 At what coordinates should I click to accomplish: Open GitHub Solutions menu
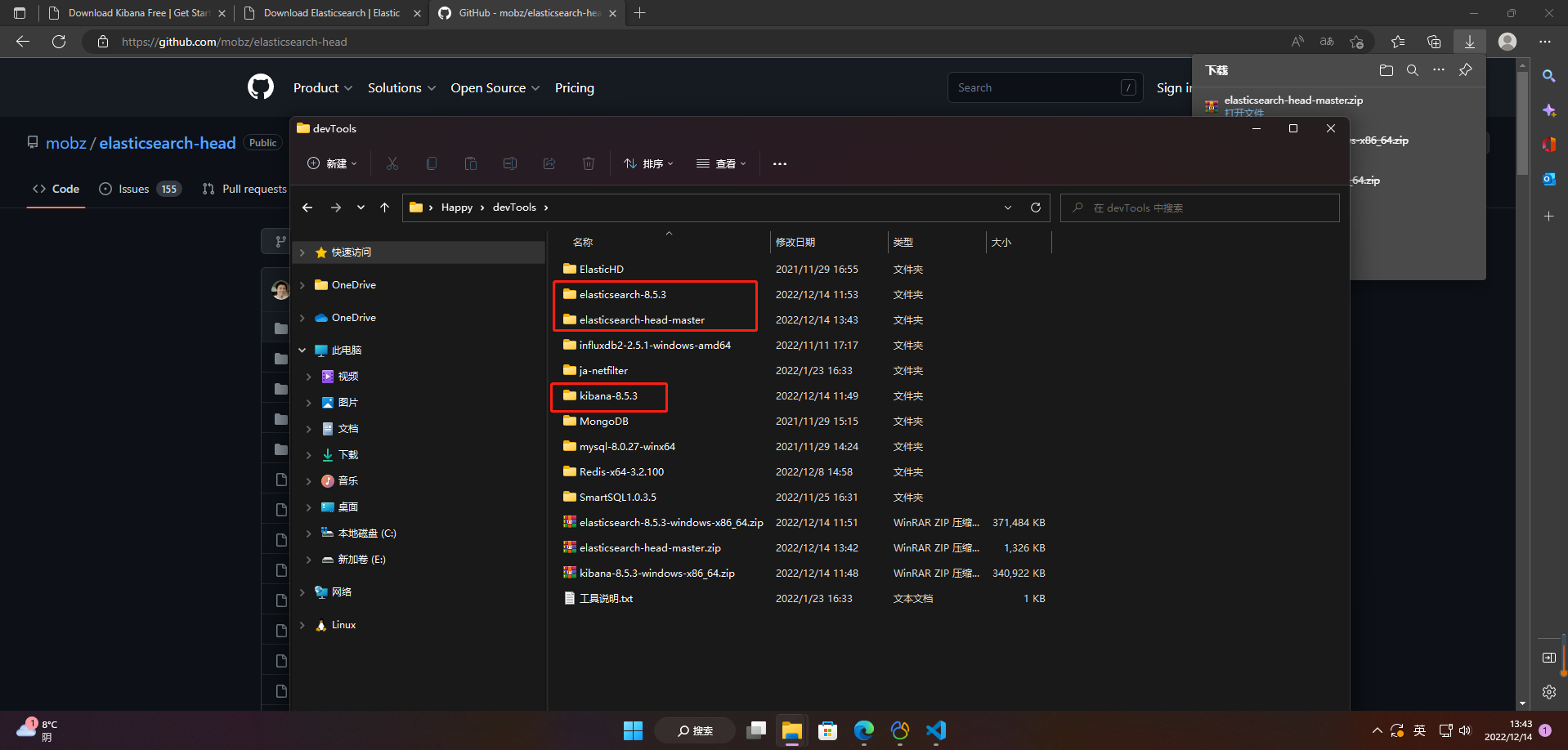[x=401, y=87]
